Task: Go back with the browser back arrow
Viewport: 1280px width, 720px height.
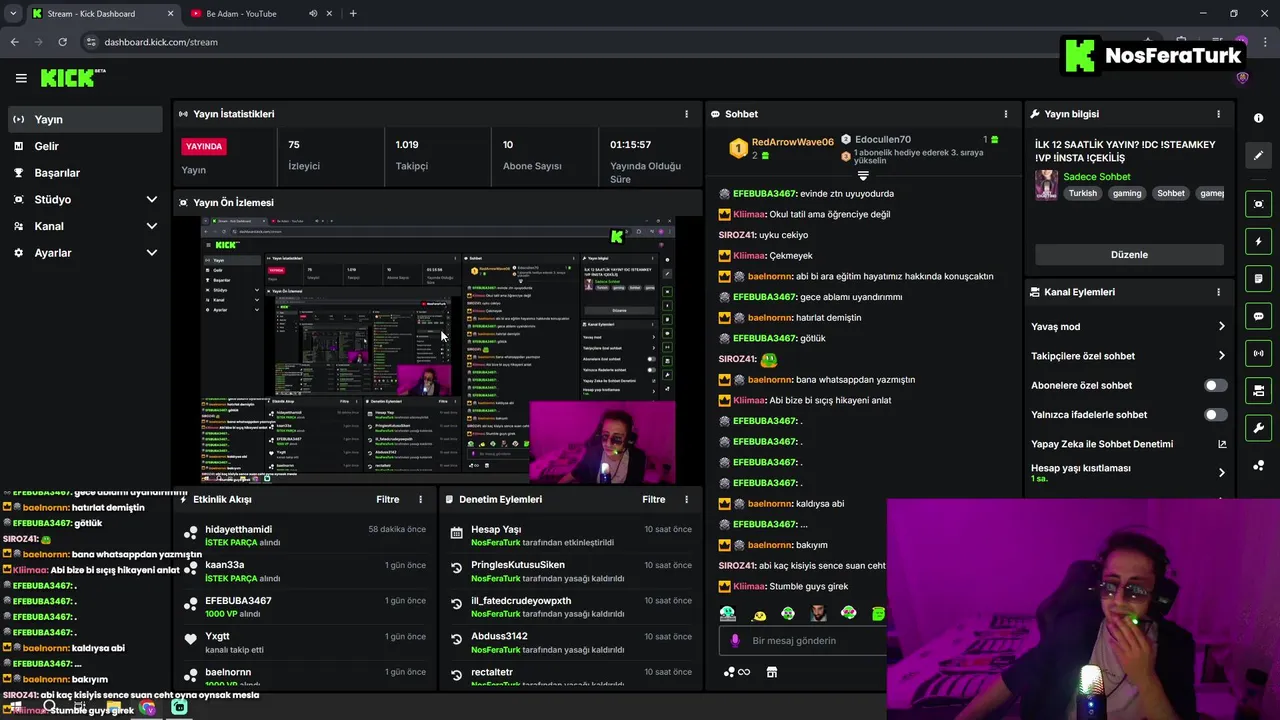Action: point(14,42)
